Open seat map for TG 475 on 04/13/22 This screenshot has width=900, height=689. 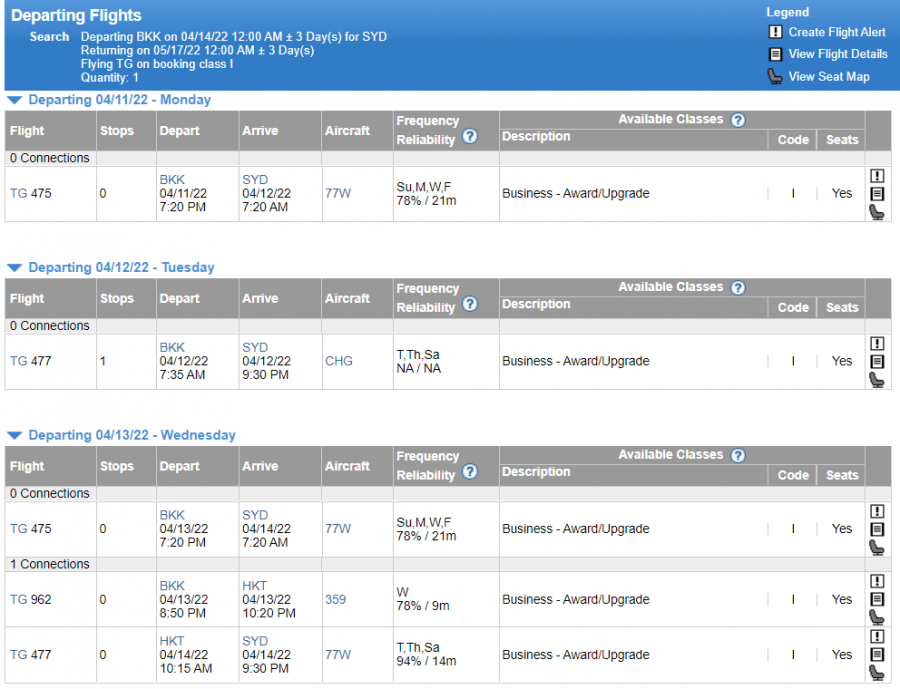point(877,548)
